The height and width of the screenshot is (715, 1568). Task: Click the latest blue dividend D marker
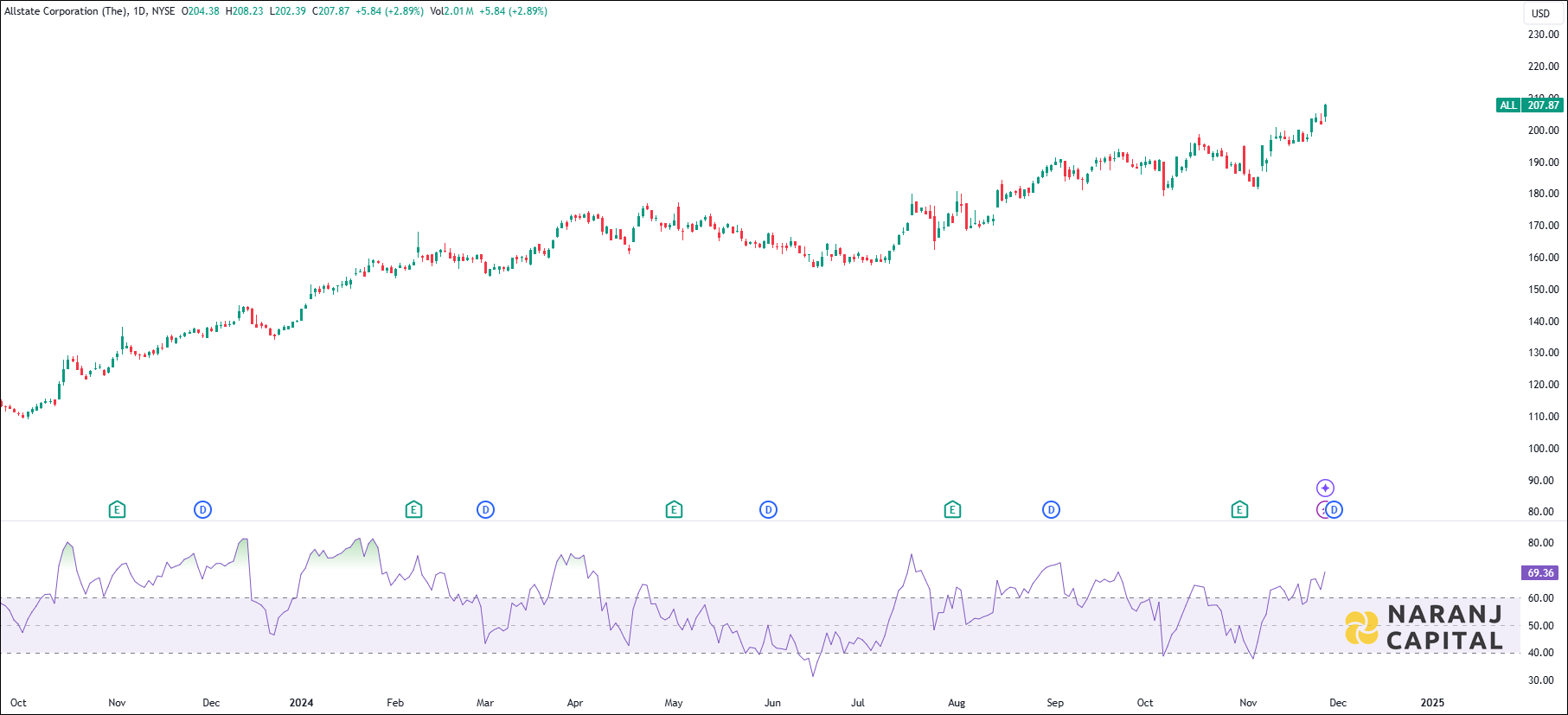coord(1334,510)
